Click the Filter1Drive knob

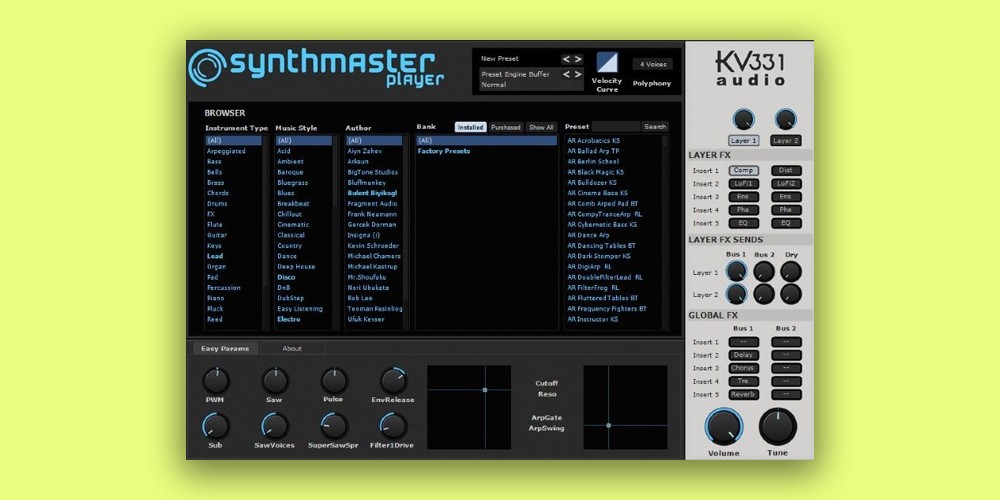(392, 426)
